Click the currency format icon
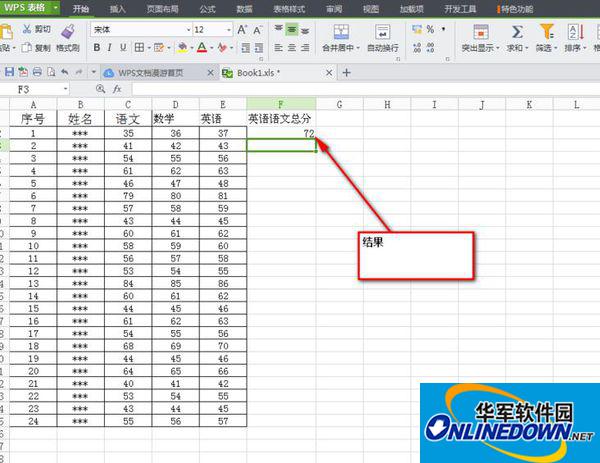Screen dimensions: 600x463 [x=417, y=29]
